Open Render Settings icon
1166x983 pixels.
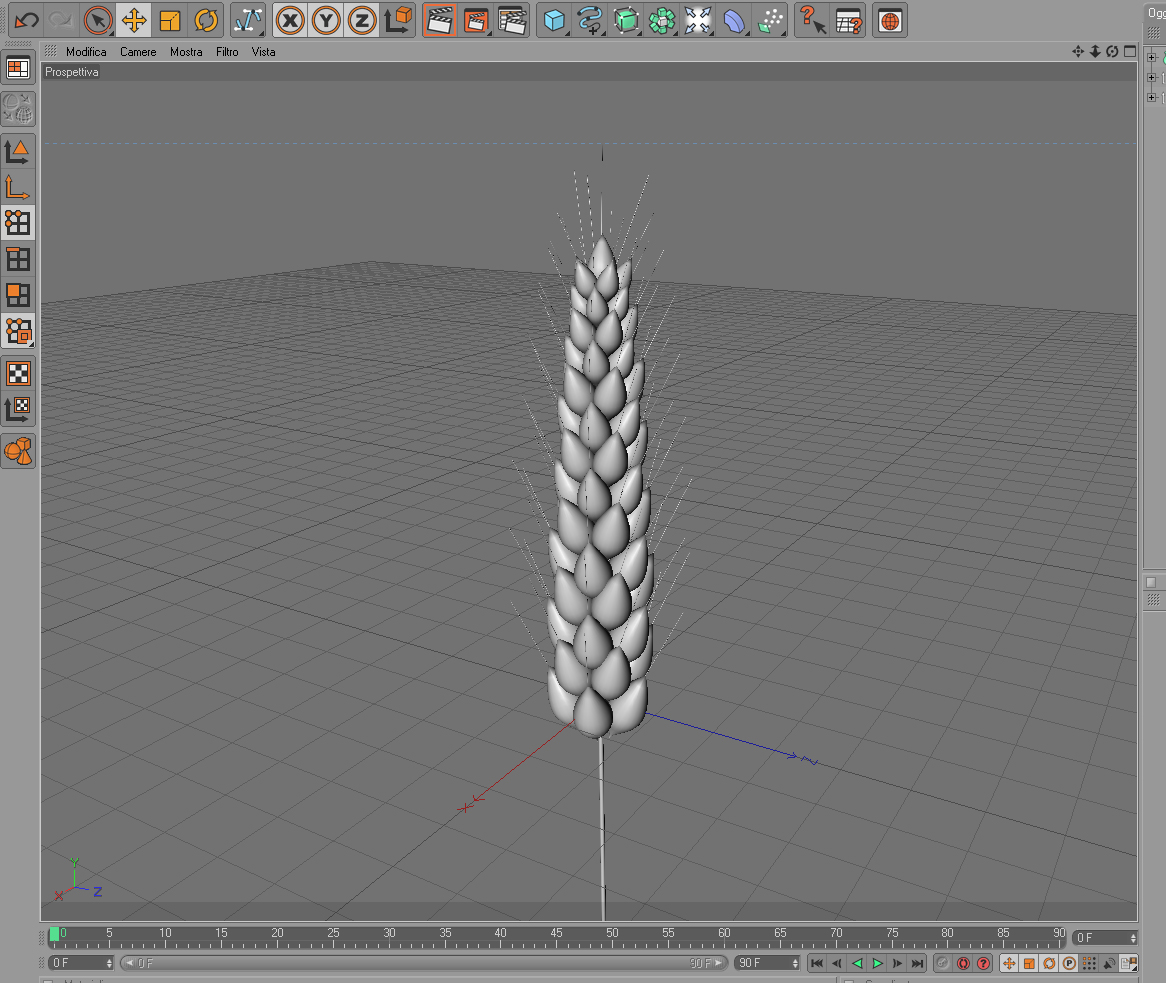coord(512,20)
